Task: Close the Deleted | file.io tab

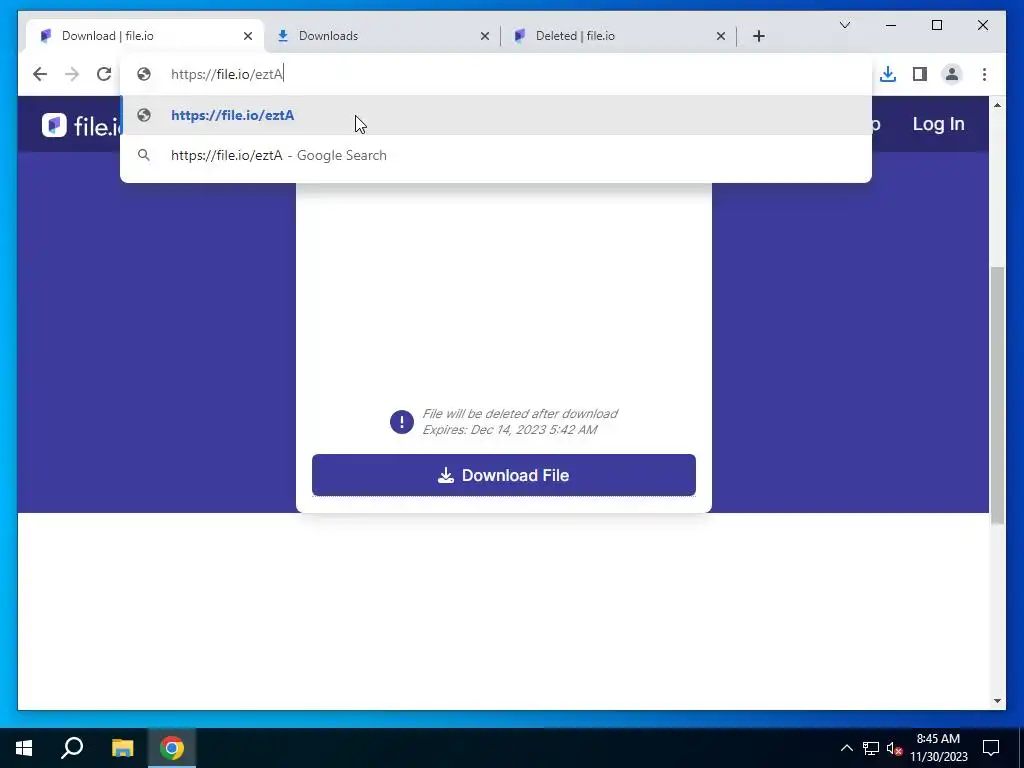Action: (x=721, y=36)
